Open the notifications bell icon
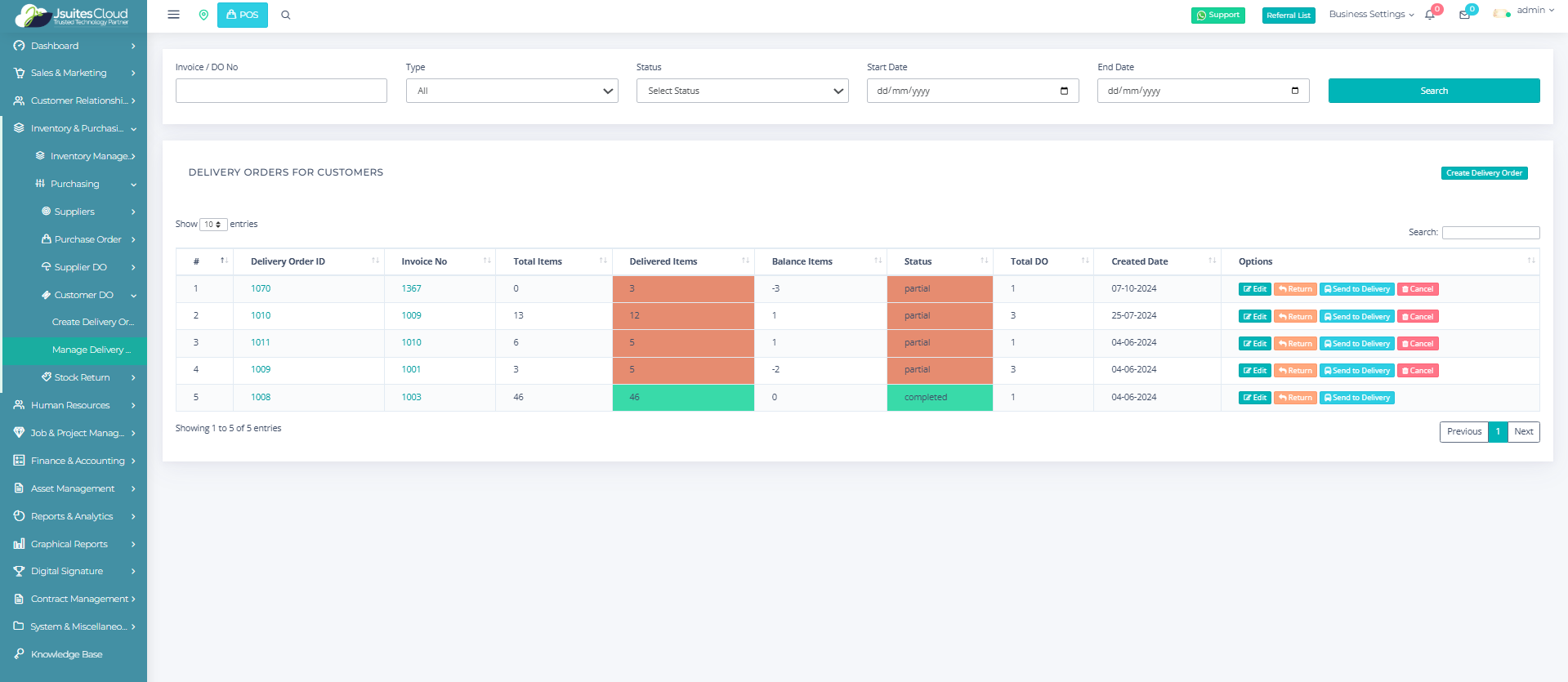1568x682 pixels. 1430,15
